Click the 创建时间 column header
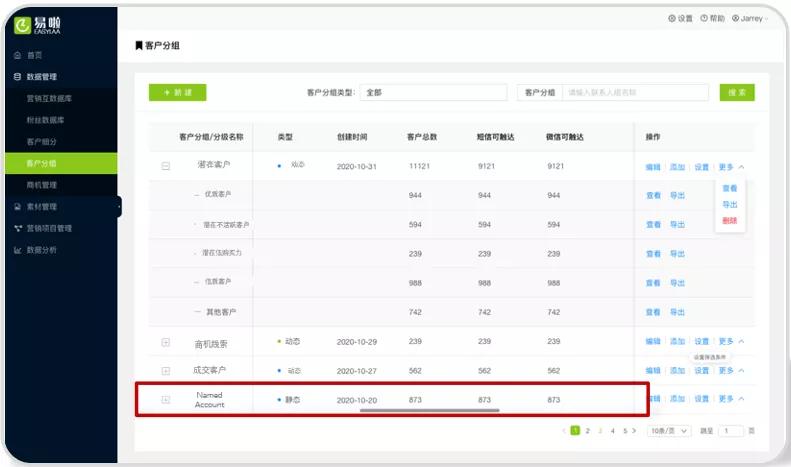The image size is (791, 467). click(x=352, y=137)
